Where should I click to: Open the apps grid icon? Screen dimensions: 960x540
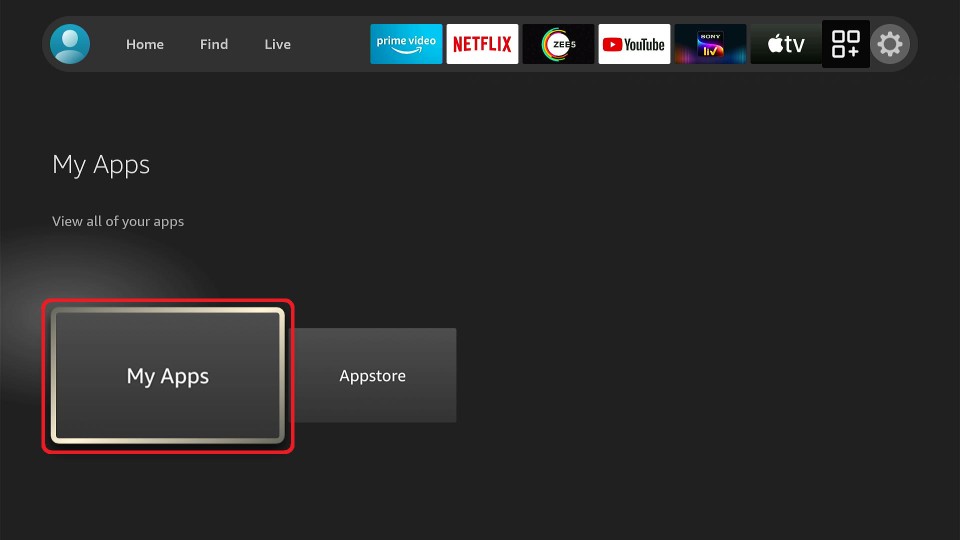(x=846, y=44)
